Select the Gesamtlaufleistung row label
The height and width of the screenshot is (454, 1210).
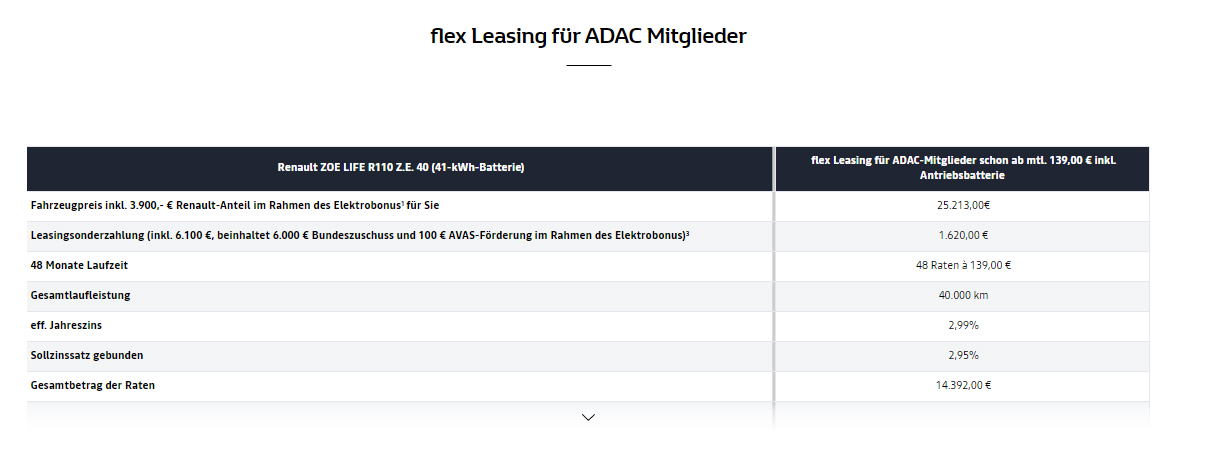[x=81, y=295]
